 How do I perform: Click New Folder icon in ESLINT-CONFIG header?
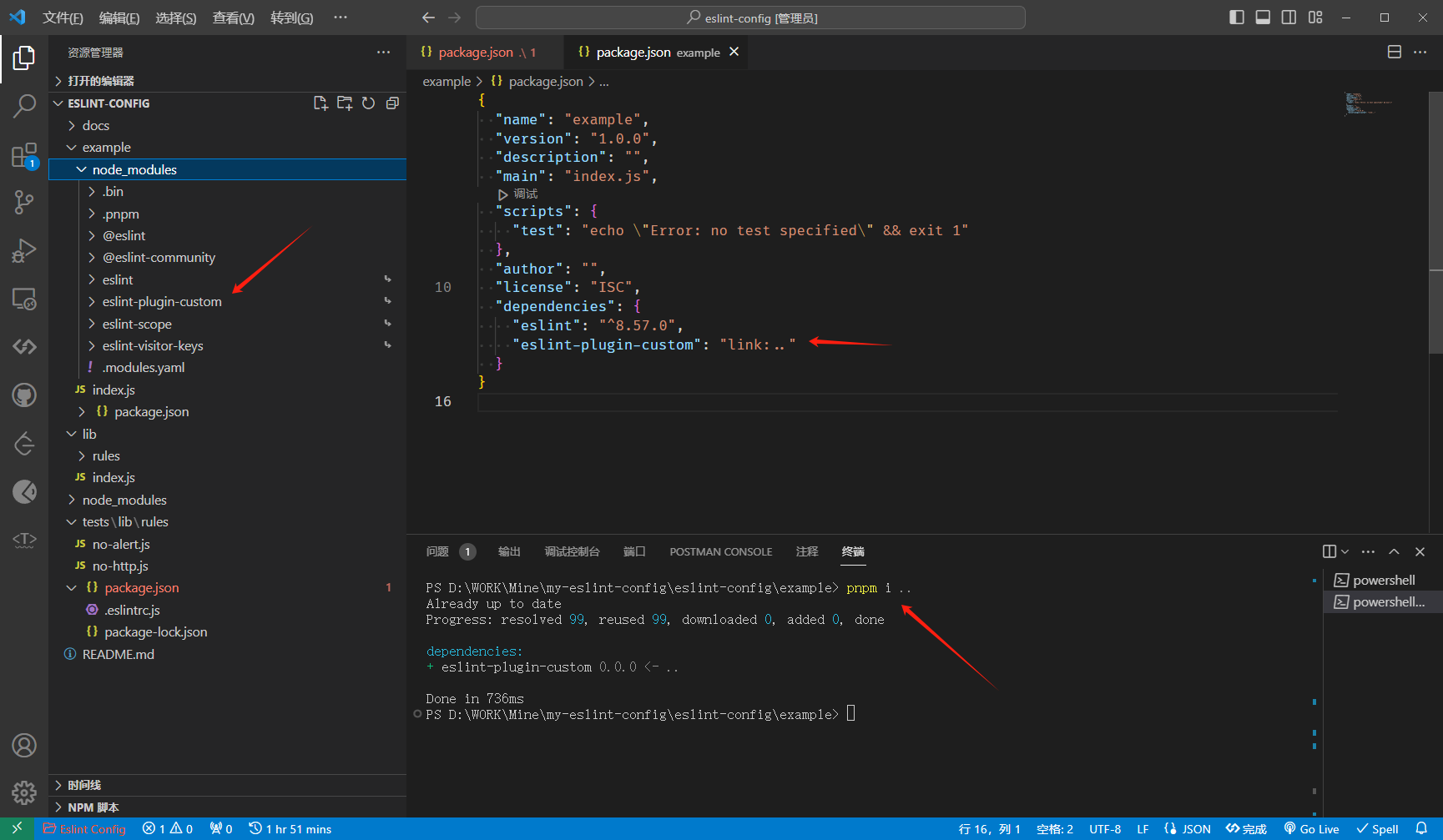click(x=345, y=103)
